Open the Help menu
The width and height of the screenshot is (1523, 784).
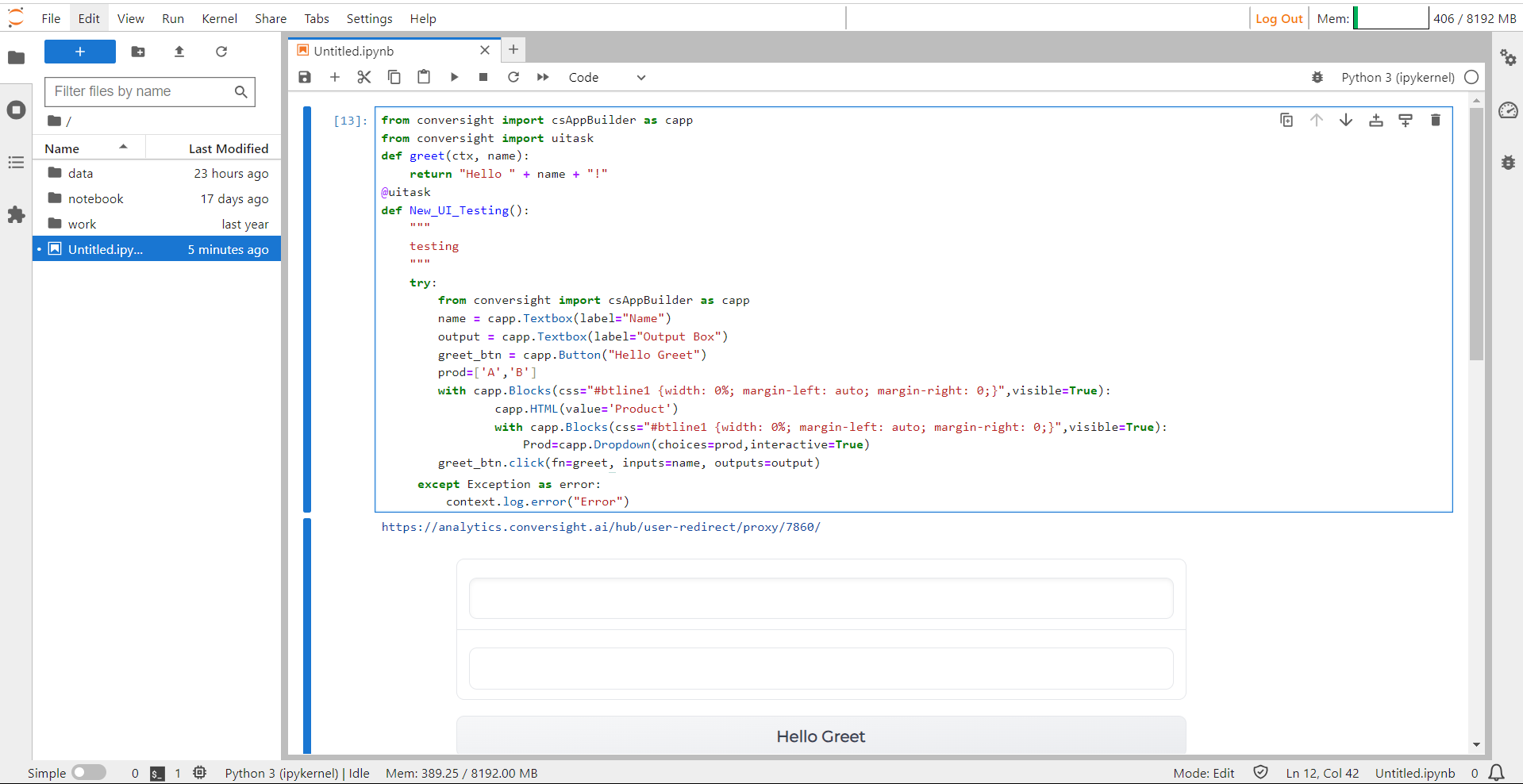click(423, 18)
